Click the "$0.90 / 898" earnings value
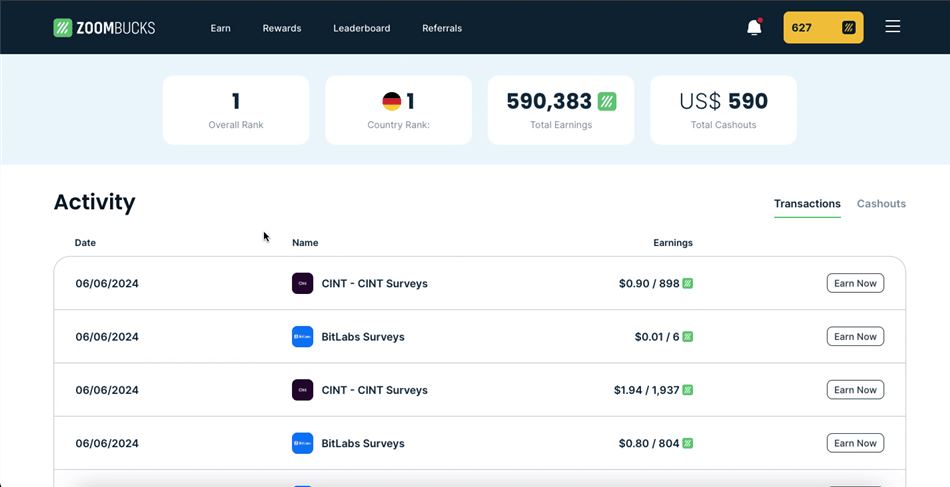Viewport: 950px width, 487px height. 649,283
